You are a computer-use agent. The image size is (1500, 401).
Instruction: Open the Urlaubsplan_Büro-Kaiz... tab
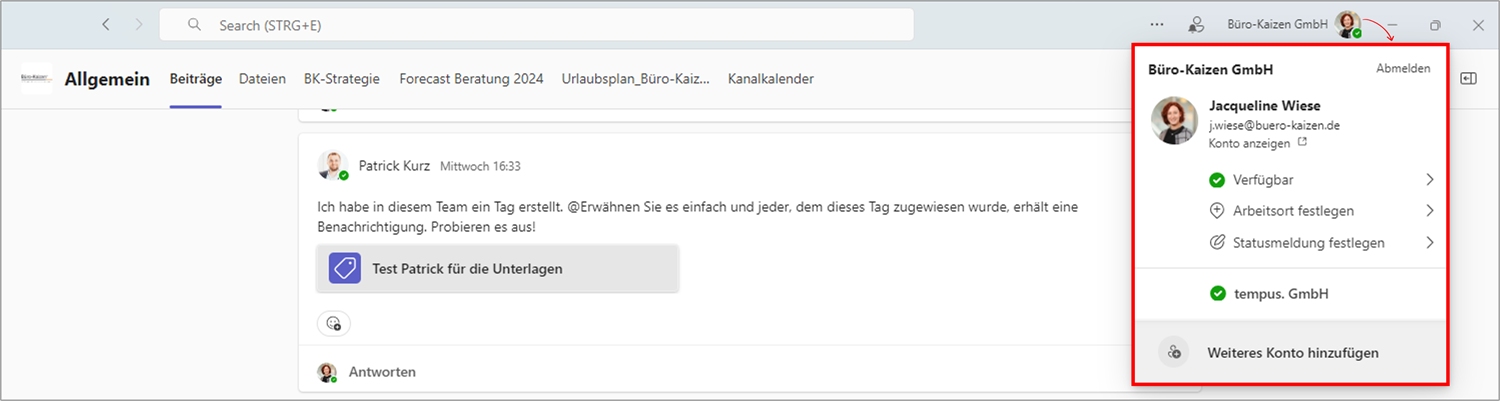click(636, 79)
